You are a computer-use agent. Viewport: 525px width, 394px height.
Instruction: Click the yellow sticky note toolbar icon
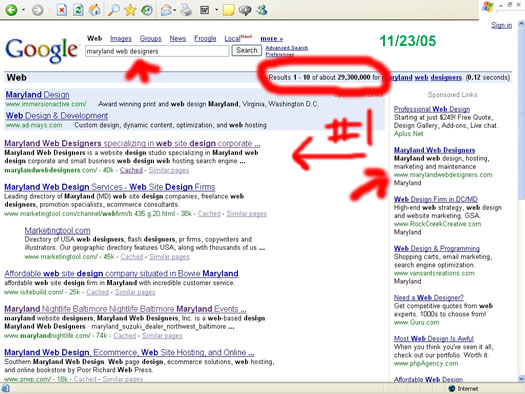tap(228, 10)
